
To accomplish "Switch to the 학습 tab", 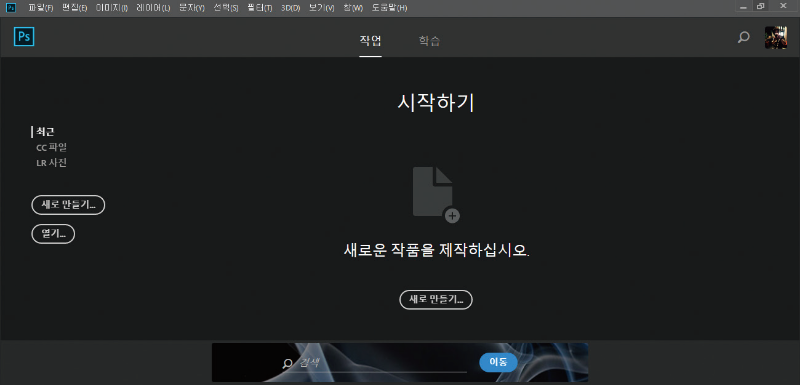I will [429, 41].
